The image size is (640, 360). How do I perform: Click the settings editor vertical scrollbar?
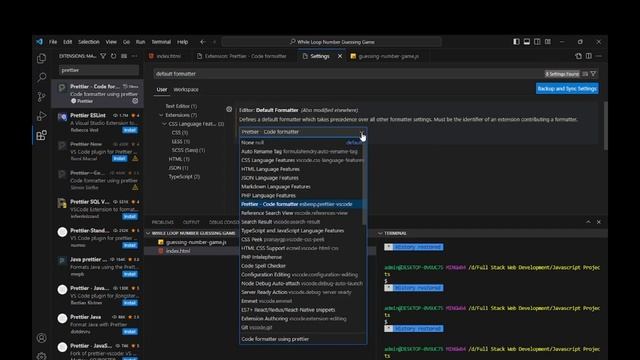pyautogui.click(x=605, y=125)
